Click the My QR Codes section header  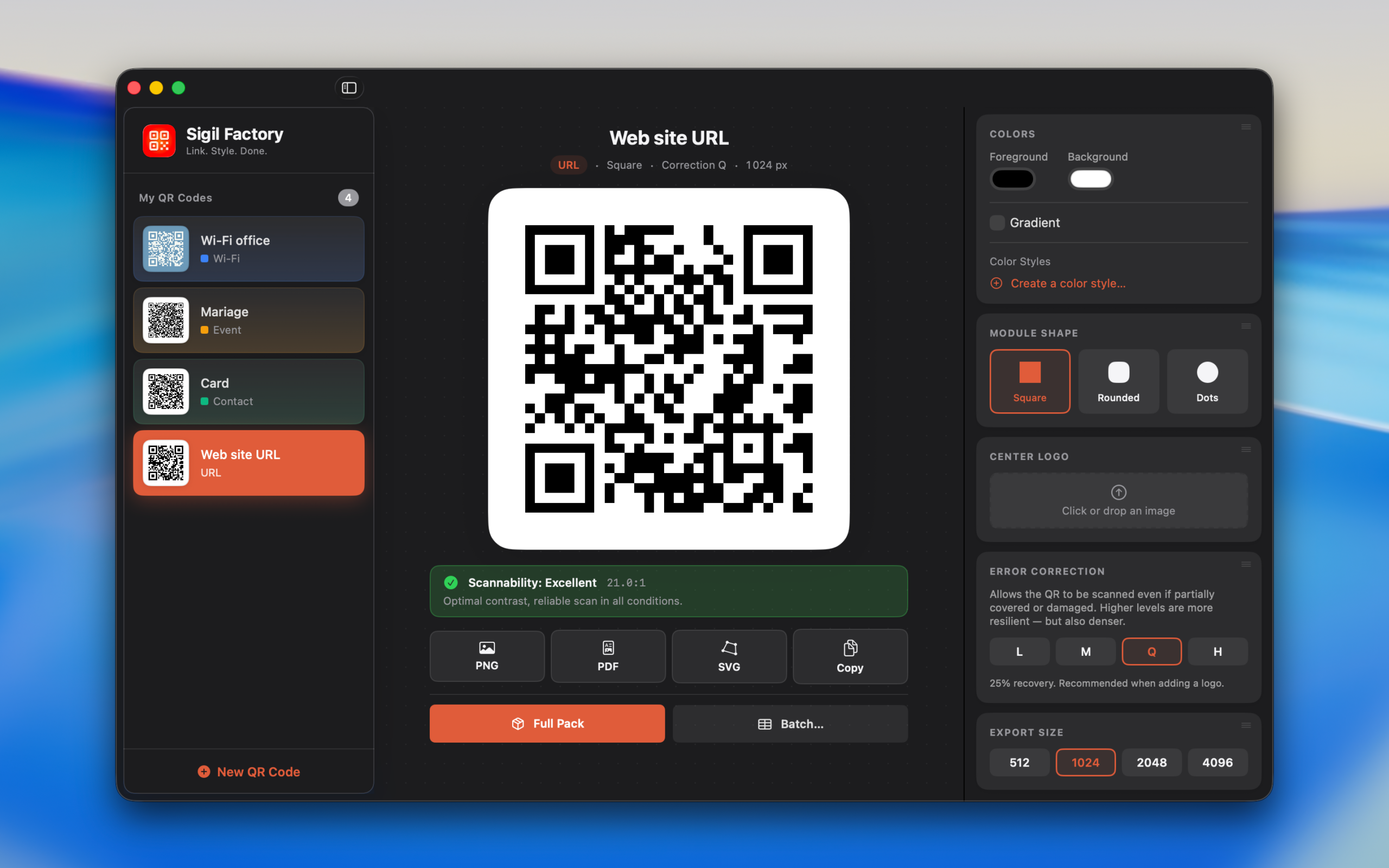pyautogui.click(x=176, y=197)
